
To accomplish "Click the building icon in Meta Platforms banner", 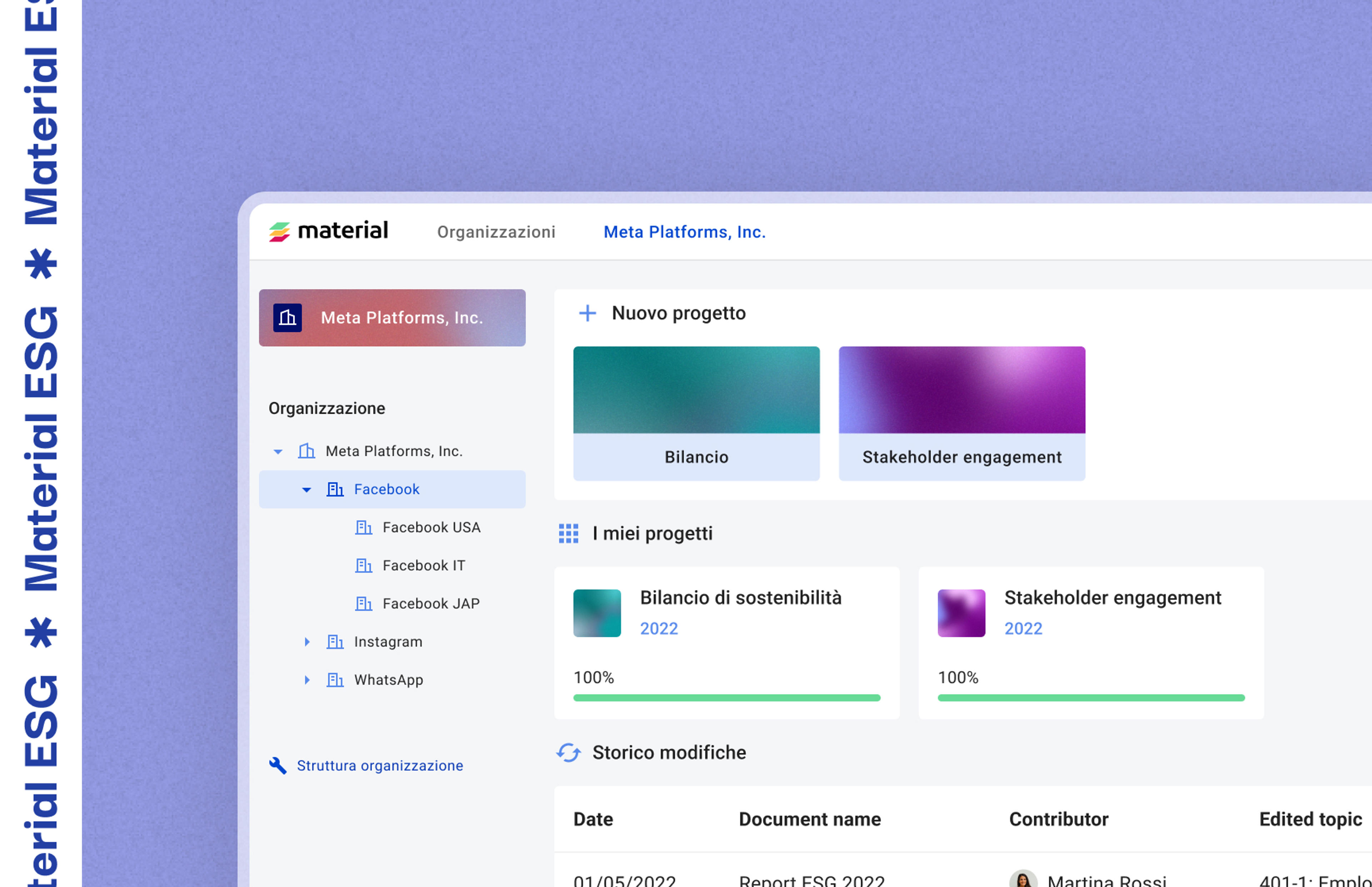I will 287,318.
